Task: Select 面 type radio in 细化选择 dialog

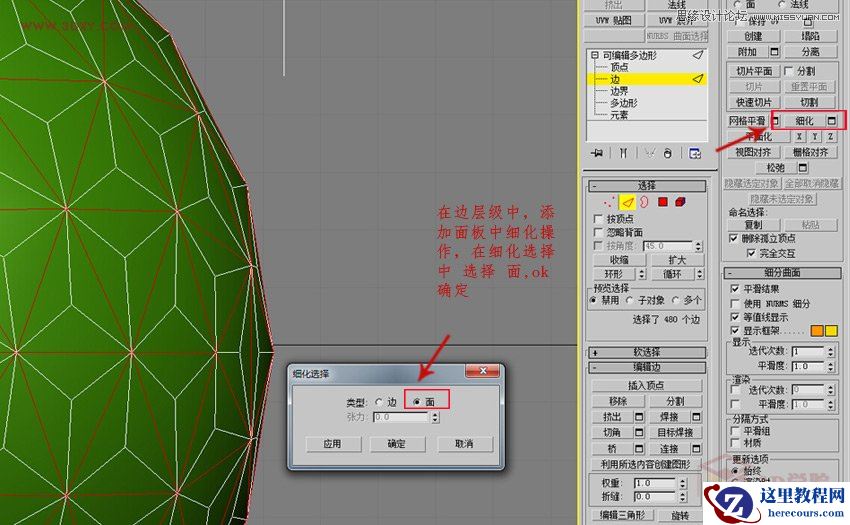Action: 416,402
